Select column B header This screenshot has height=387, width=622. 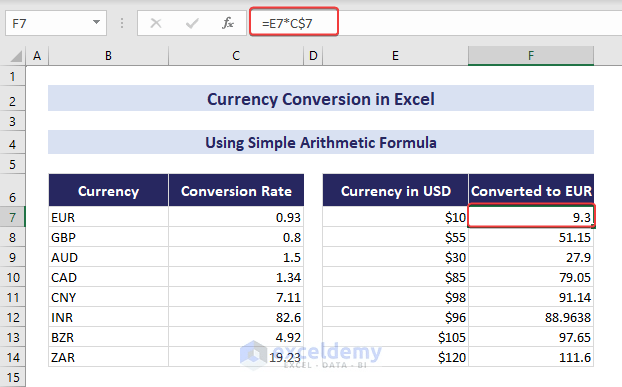pyautogui.click(x=108, y=56)
